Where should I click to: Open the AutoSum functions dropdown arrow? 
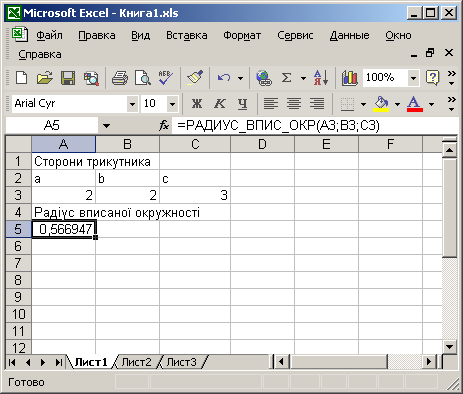(x=303, y=78)
